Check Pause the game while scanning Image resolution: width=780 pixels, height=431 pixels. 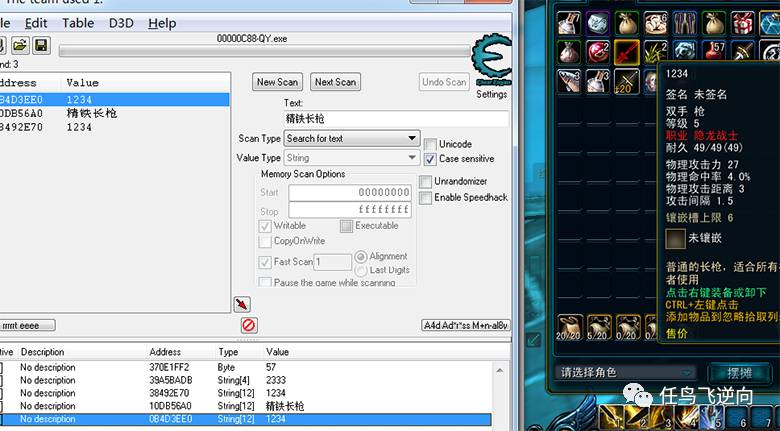tap(265, 282)
